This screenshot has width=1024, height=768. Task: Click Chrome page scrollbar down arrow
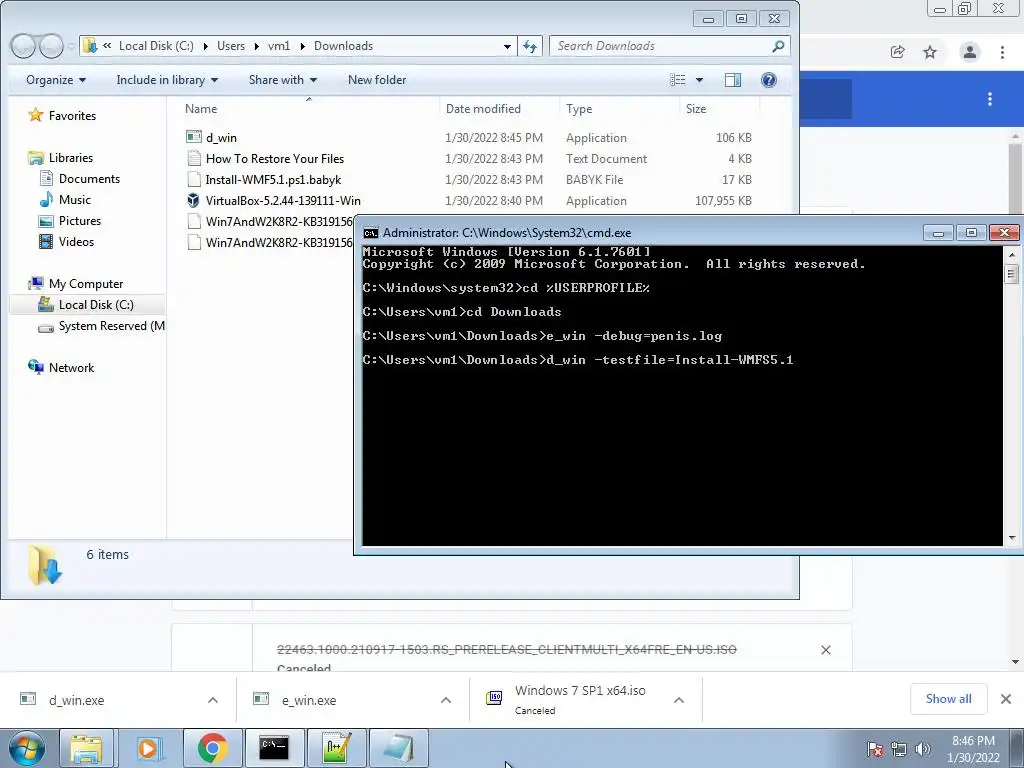(x=1015, y=662)
